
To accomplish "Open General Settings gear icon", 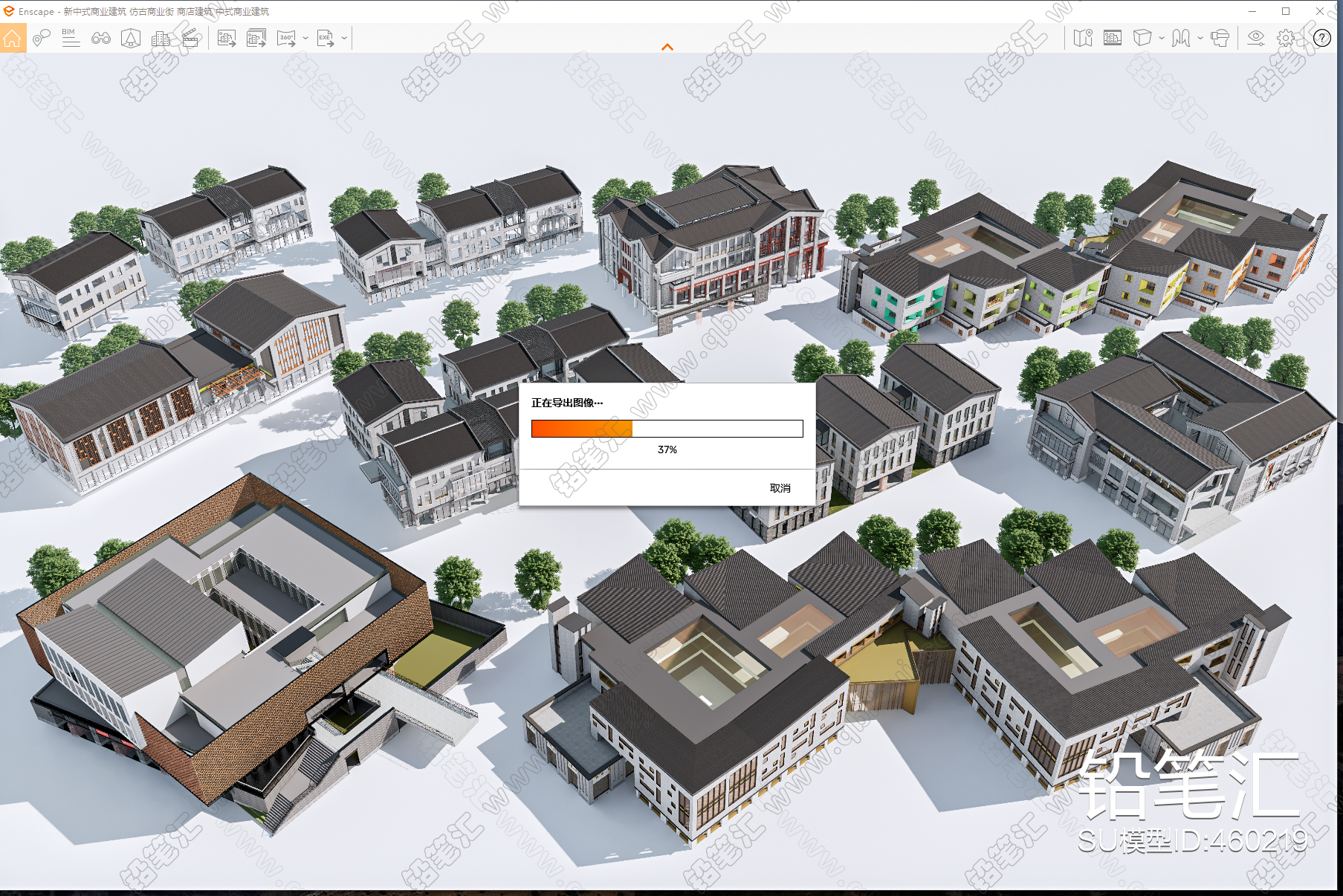I will click(1286, 38).
